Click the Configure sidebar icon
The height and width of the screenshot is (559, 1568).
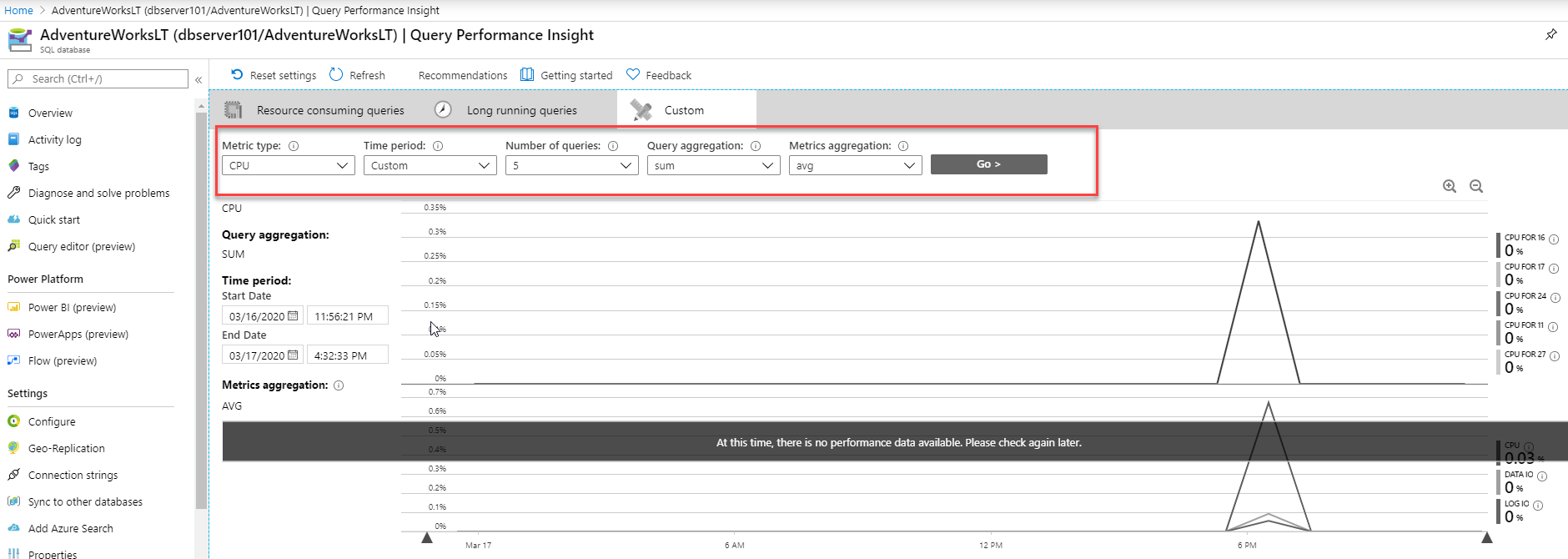click(x=13, y=421)
